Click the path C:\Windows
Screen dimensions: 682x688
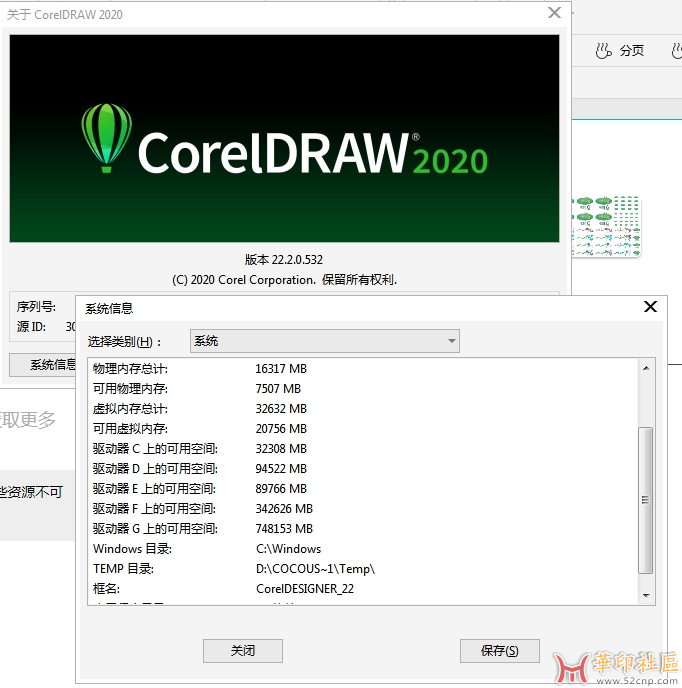coord(288,549)
